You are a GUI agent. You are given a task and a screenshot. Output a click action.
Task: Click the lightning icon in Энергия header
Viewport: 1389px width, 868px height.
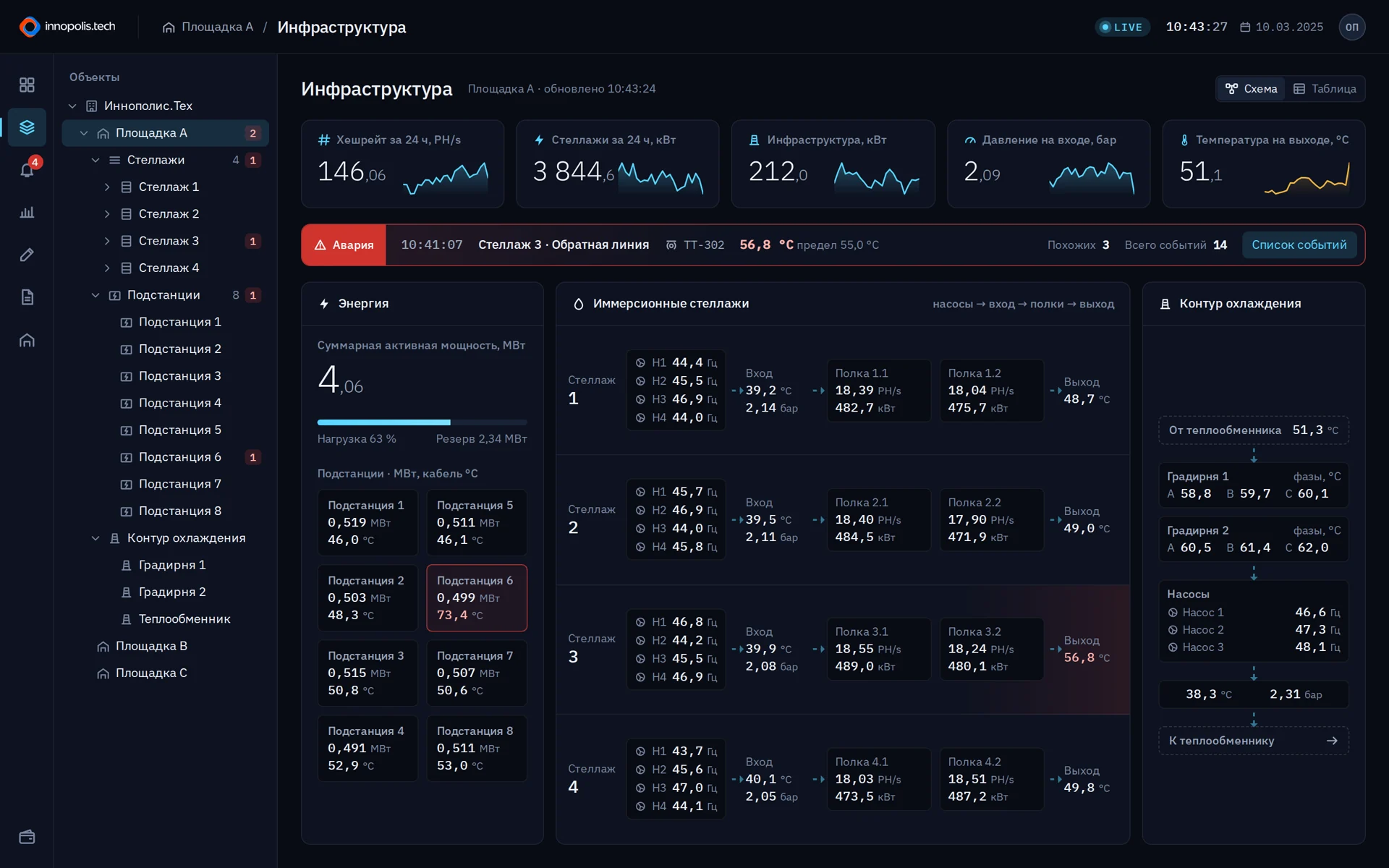point(324,304)
